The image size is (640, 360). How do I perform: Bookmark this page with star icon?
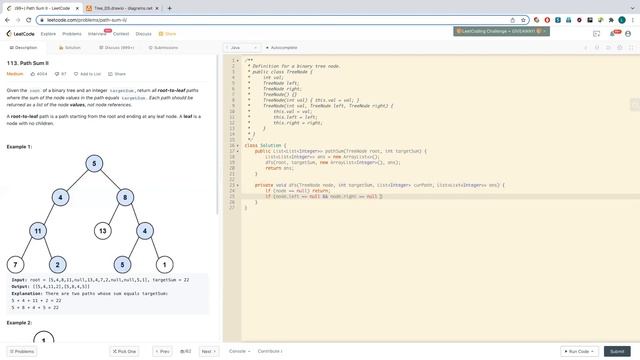click(523, 20)
